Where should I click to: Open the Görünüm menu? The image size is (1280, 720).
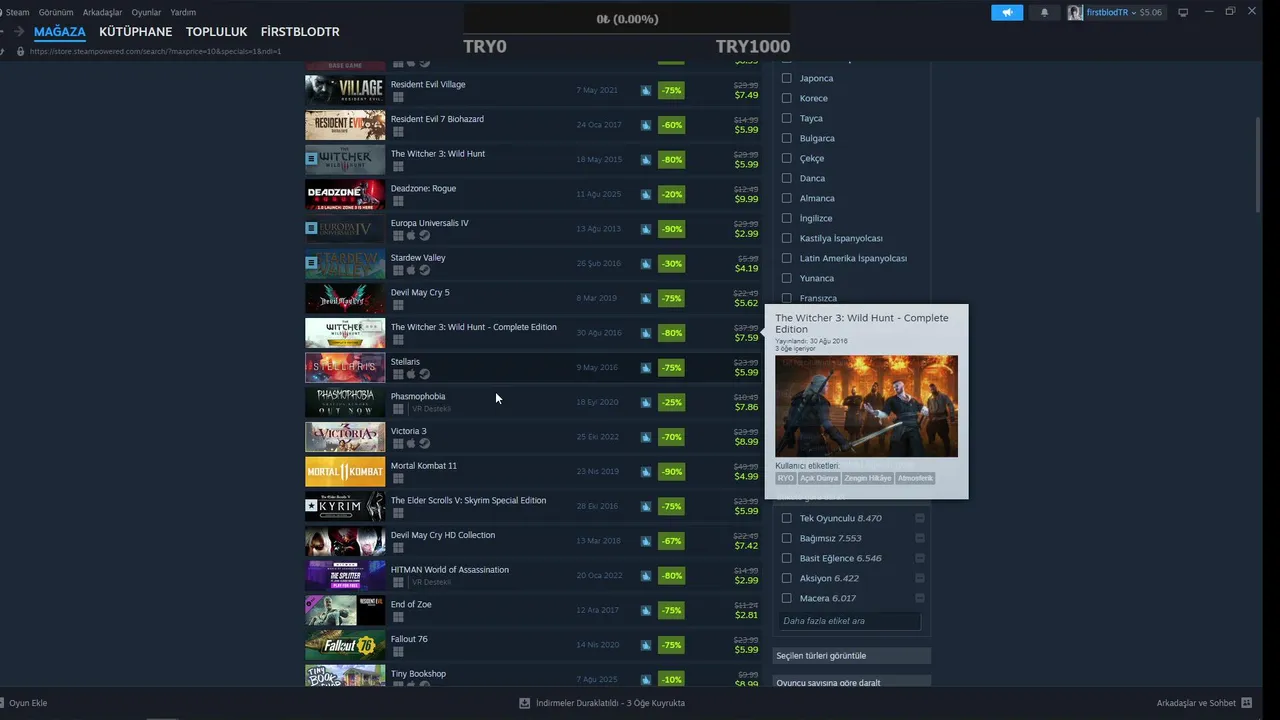[56, 12]
